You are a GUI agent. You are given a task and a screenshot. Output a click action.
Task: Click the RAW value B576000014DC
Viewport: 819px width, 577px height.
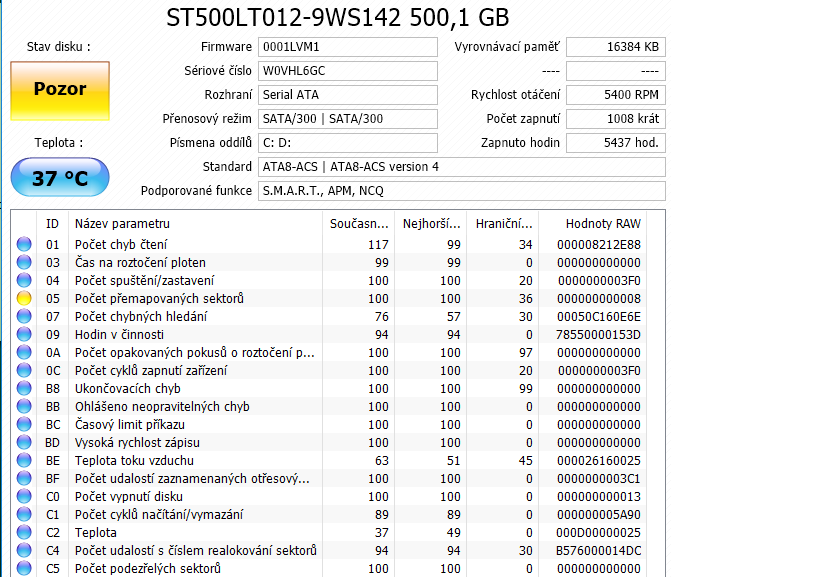pos(599,550)
